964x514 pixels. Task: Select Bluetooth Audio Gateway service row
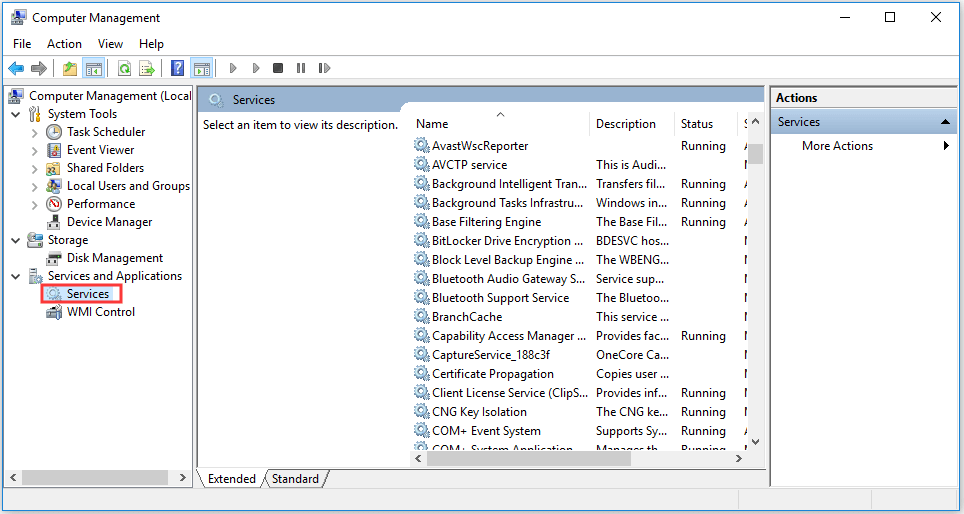pos(578,279)
